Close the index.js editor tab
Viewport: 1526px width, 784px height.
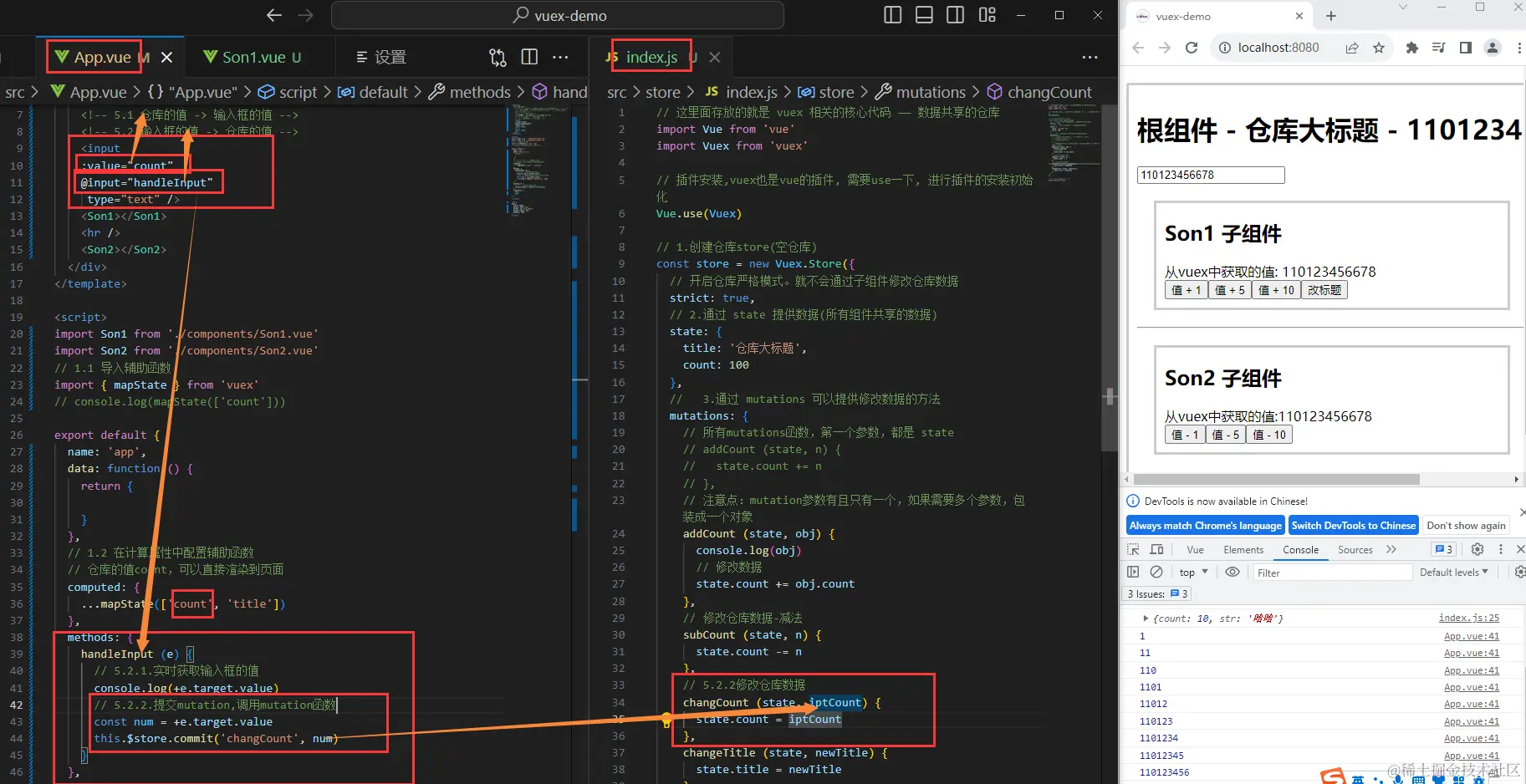(714, 57)
